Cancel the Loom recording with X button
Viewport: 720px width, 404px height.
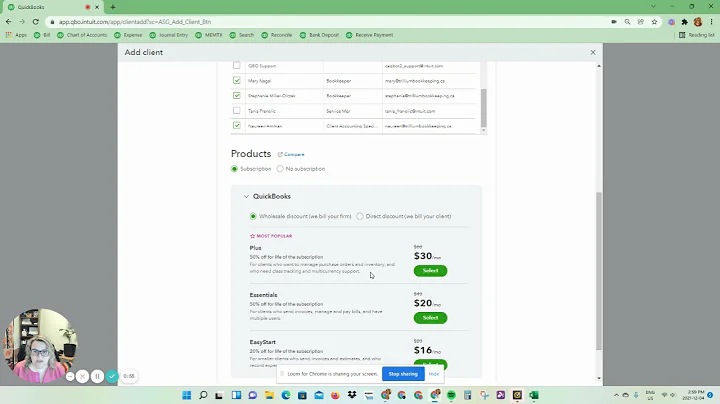click(x=83, y=376)
